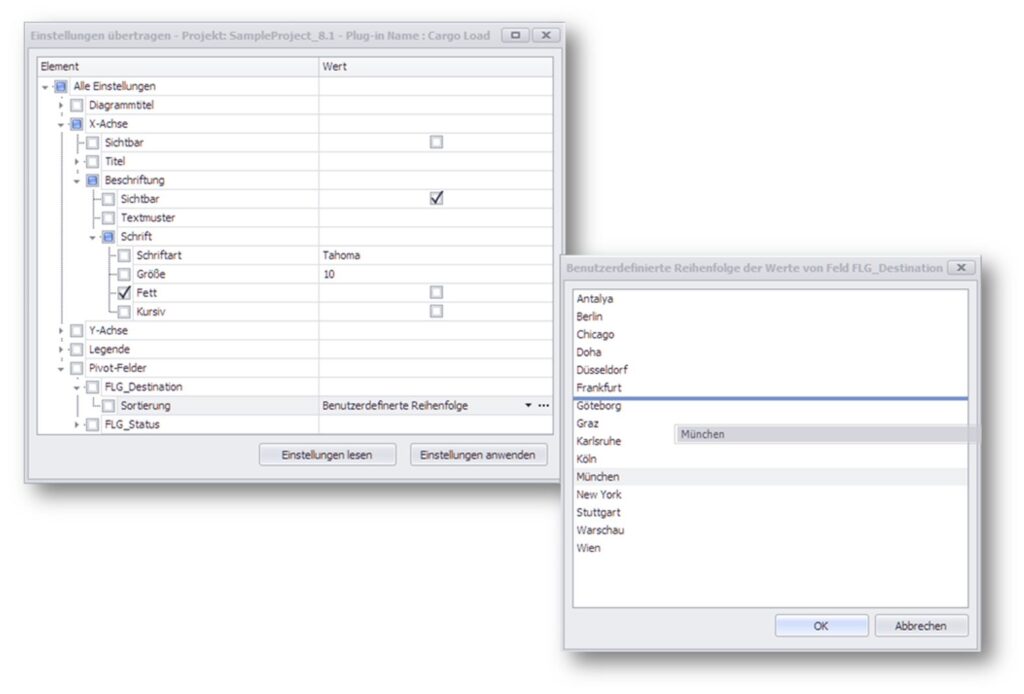The height and width of the screenshot is (694, 1024).
Task: Expand the Titel node under X-Achse
Action: [x=76, y=161]
